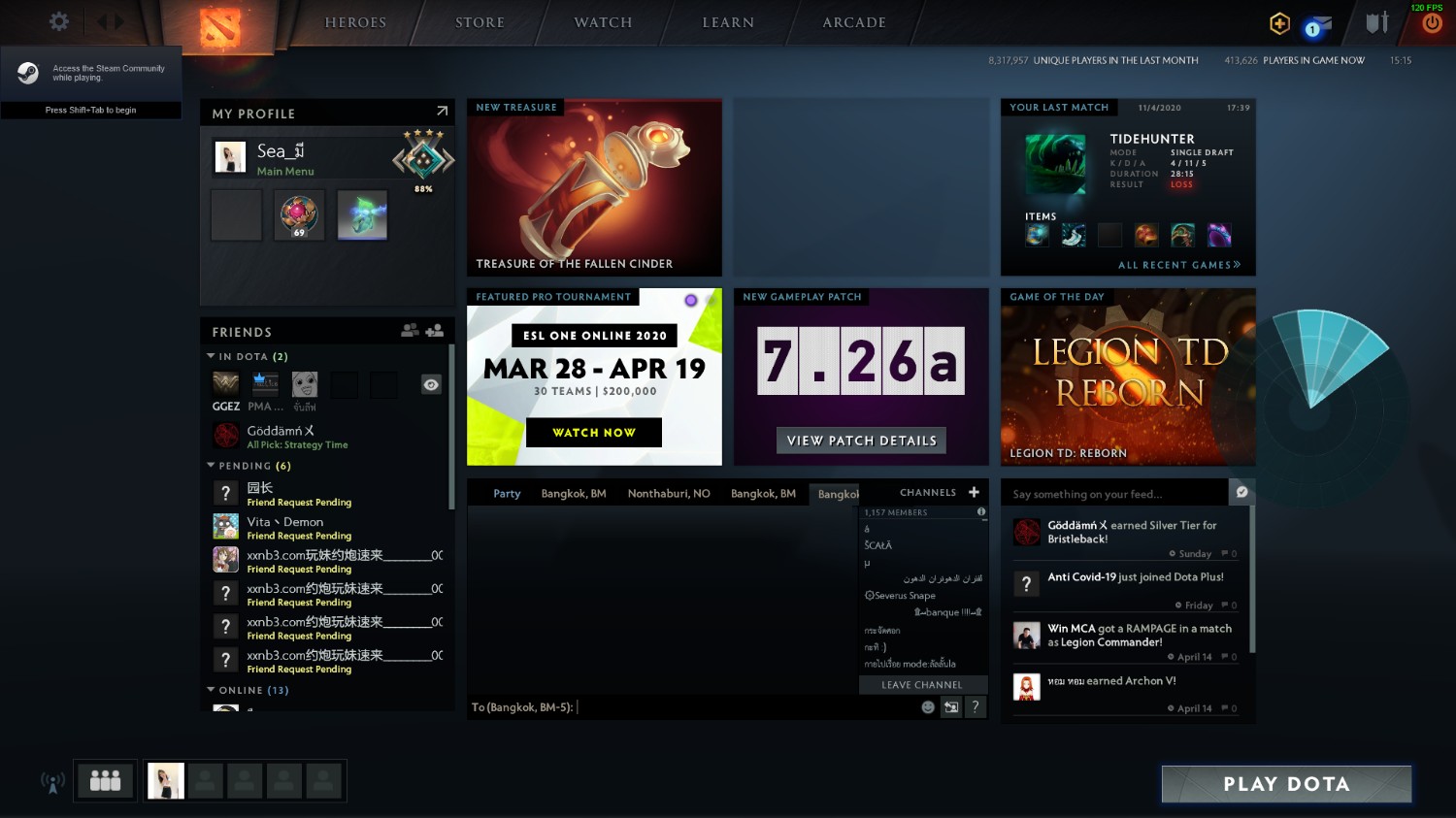This screenshot has width=1456, height=818.
Task: Click the purple dot on the pro tournament card
Action: click(x=691, y=301)
